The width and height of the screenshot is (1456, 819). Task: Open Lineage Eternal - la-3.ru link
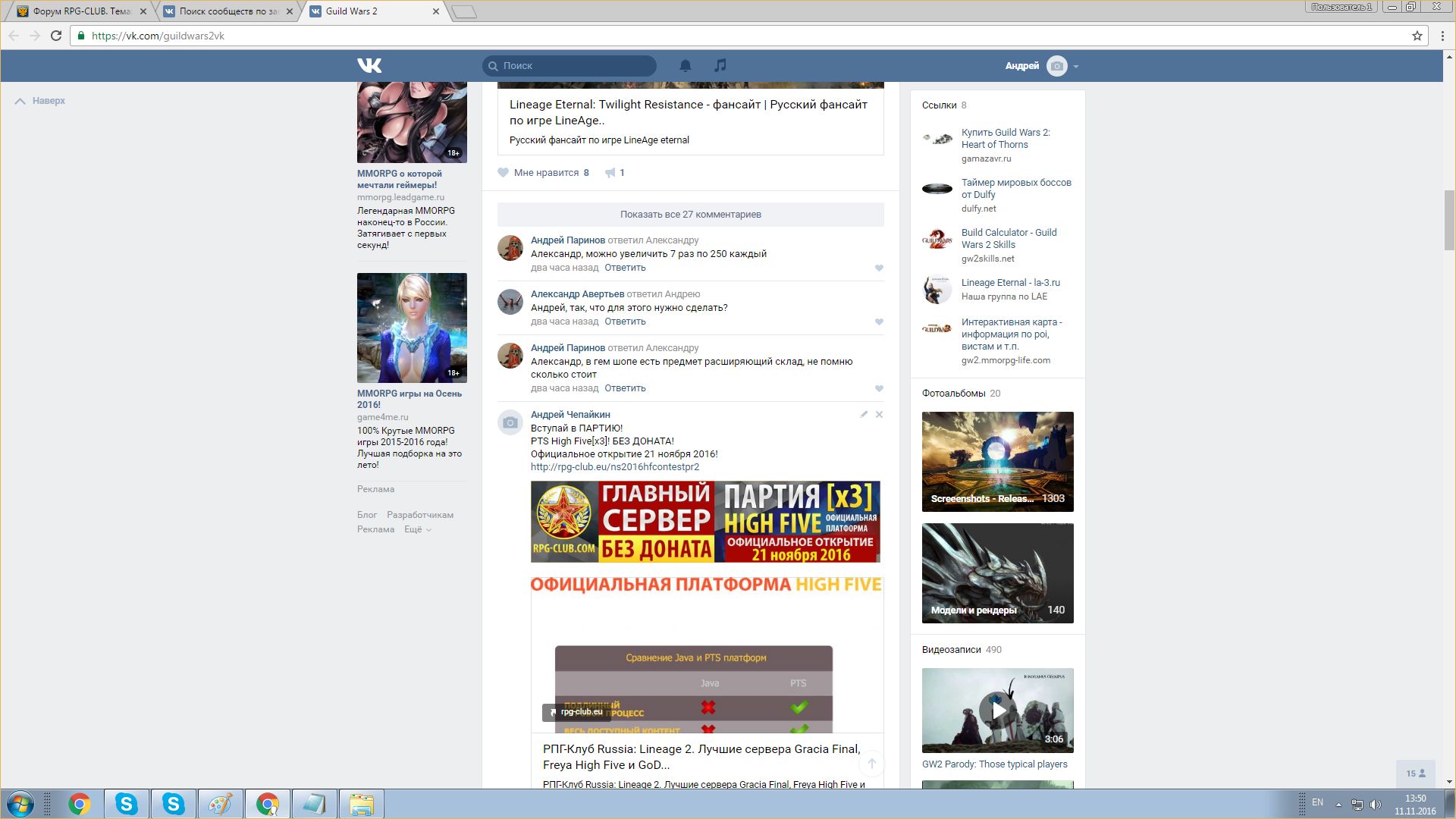[x=1011, y=283]
